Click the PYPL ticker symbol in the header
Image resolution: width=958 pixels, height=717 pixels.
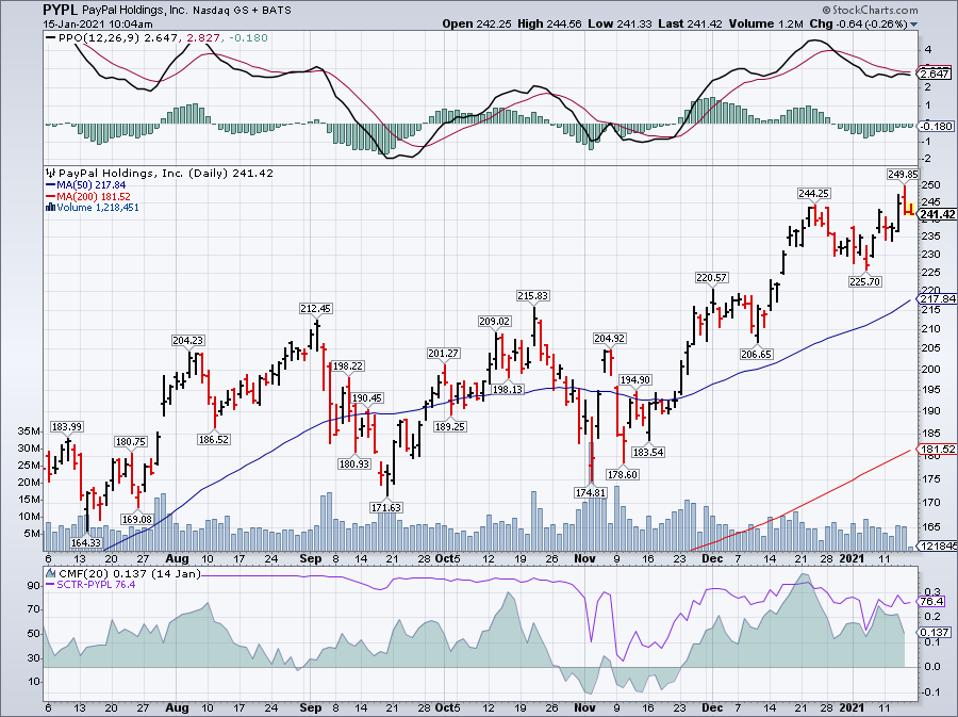[59, 10]
